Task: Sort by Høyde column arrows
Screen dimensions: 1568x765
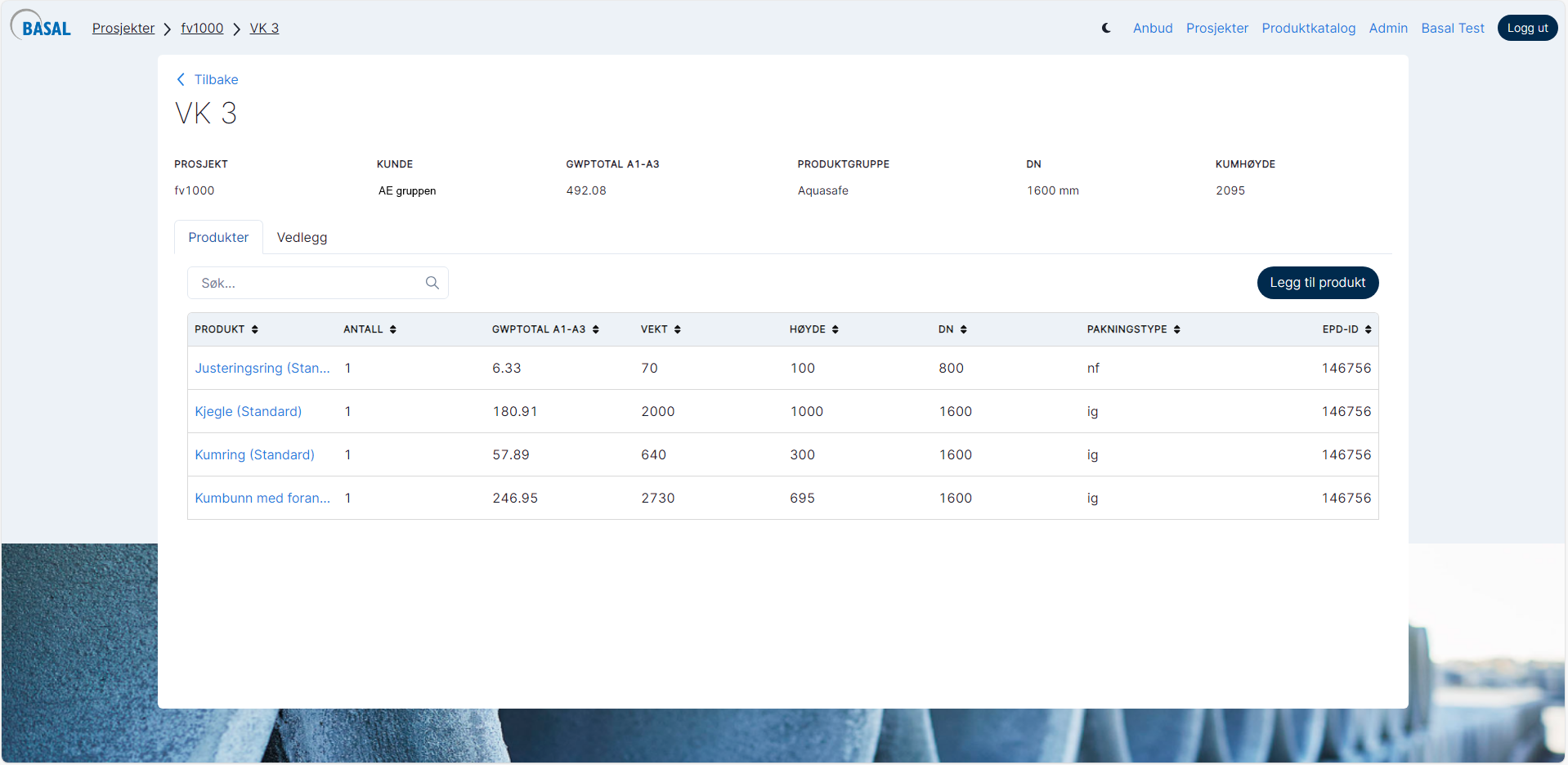Action: 836,329
